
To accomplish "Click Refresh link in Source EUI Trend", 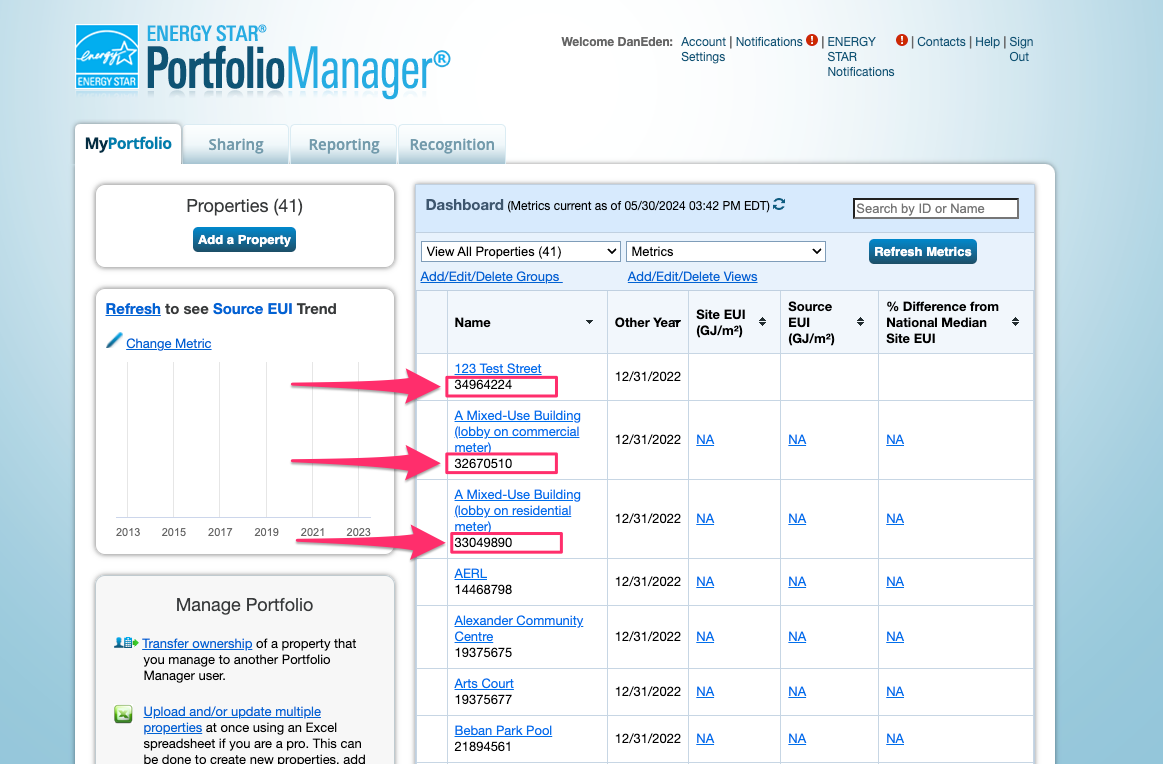I will (x=133, y=309).
